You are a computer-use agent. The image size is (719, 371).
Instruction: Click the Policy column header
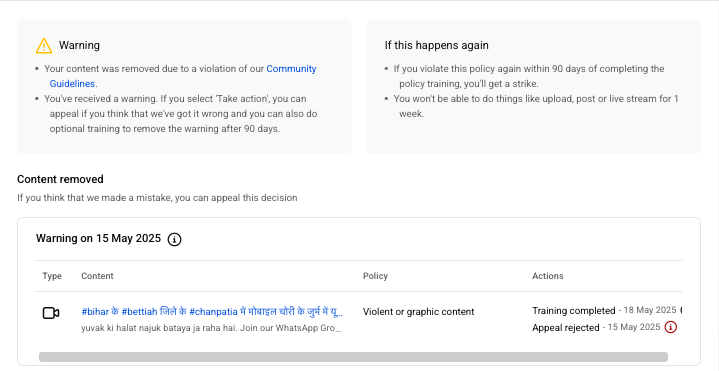pyautogui.click(x=375, y=276)
